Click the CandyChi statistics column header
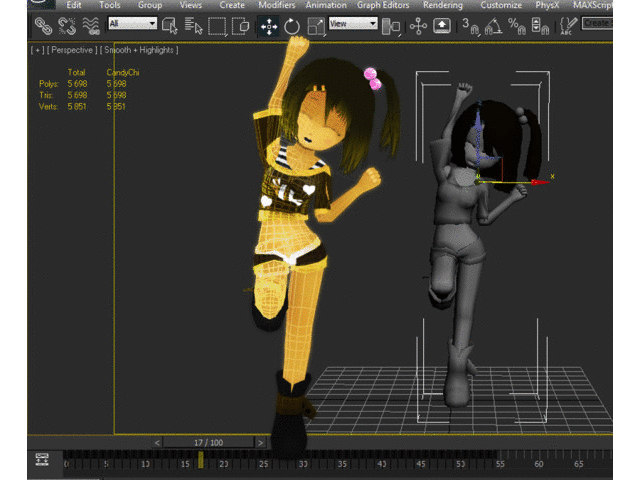Viewport: 640px width, 480px height. tap(123, 72)
